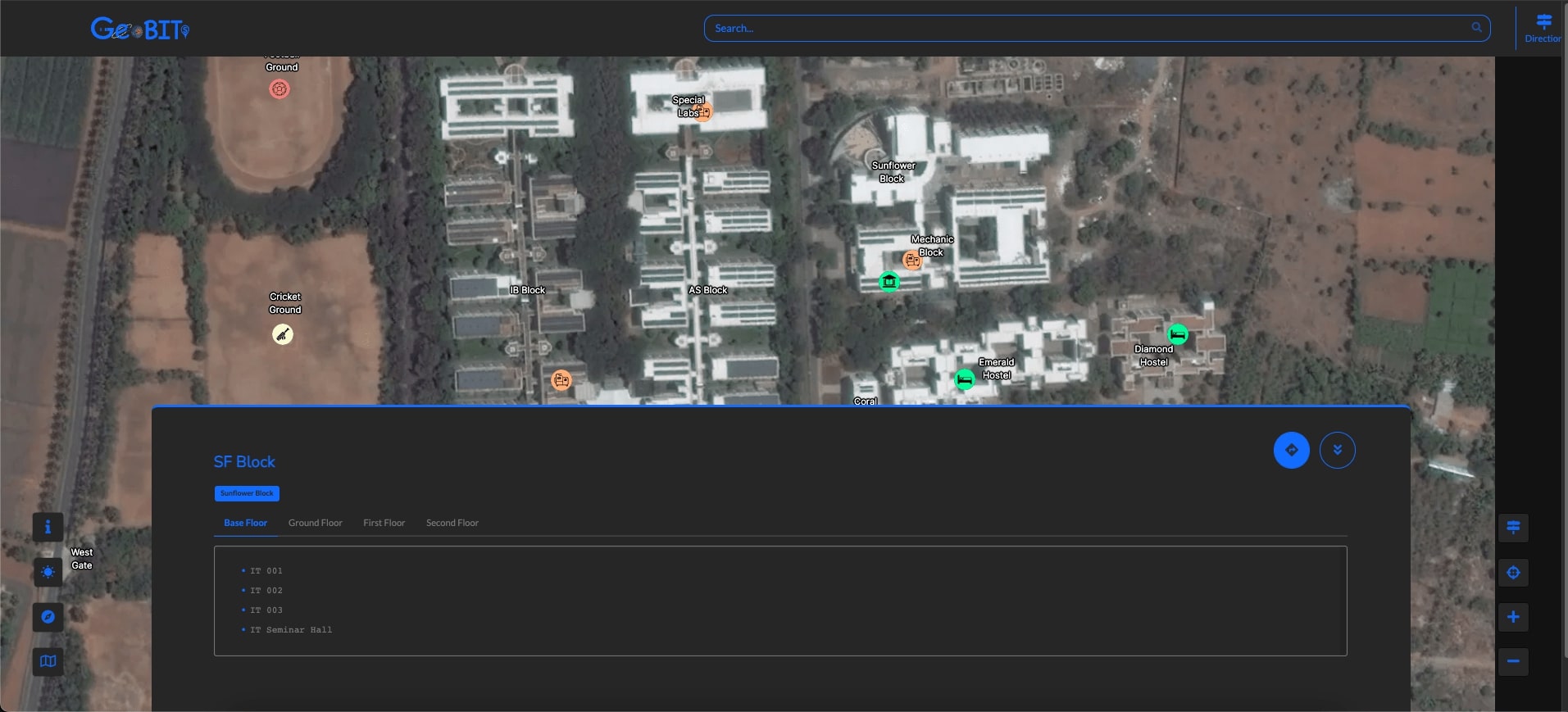Click the Football Ground marker icon

click(x=280, y=88)
